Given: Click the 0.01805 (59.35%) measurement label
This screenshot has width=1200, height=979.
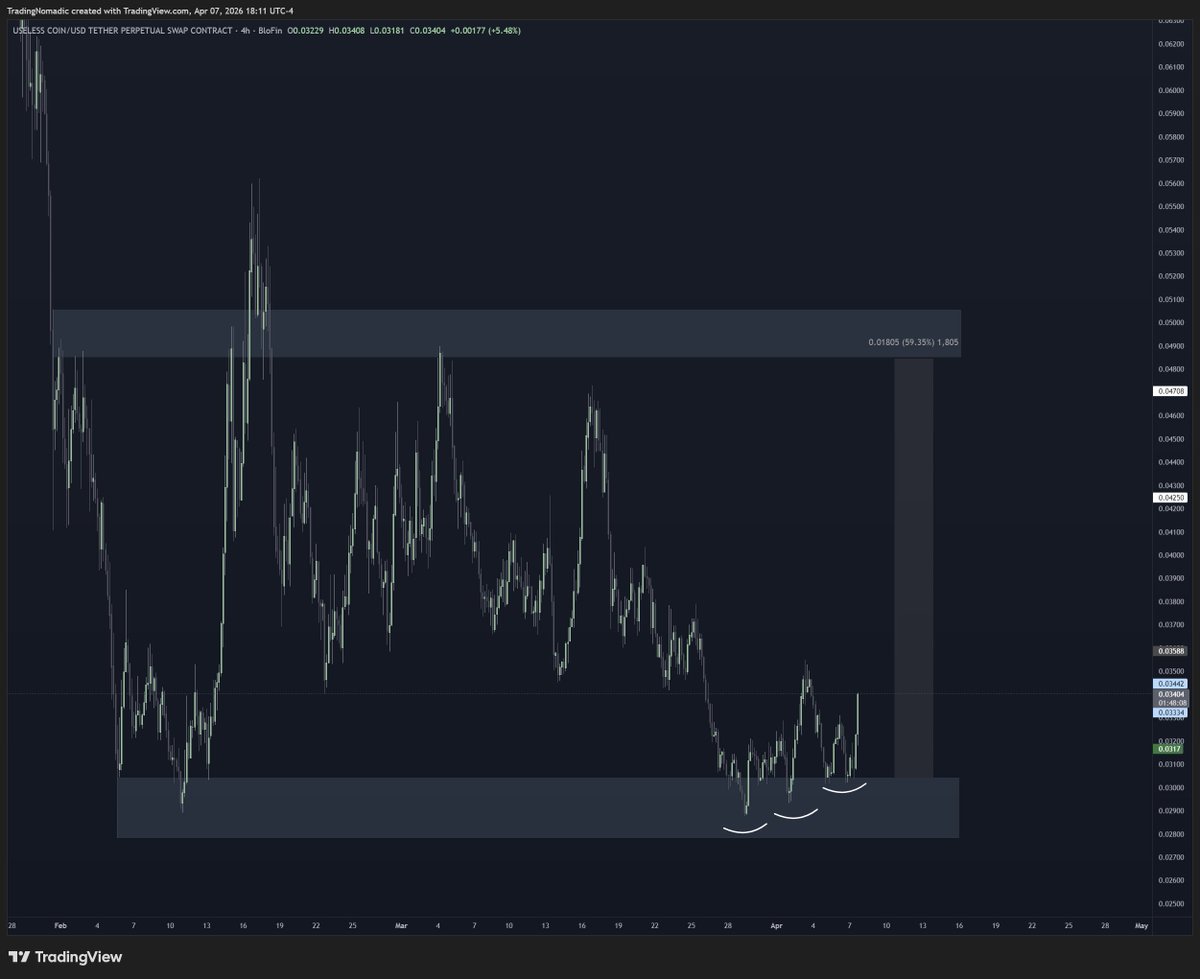Looking at the screenshot, I should 913,343.
